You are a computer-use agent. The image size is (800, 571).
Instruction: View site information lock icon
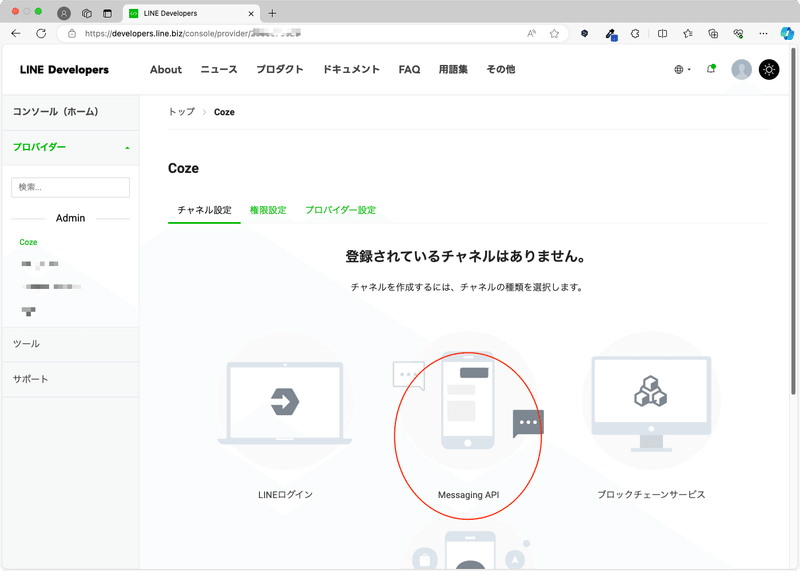click(x=72, y=34)
